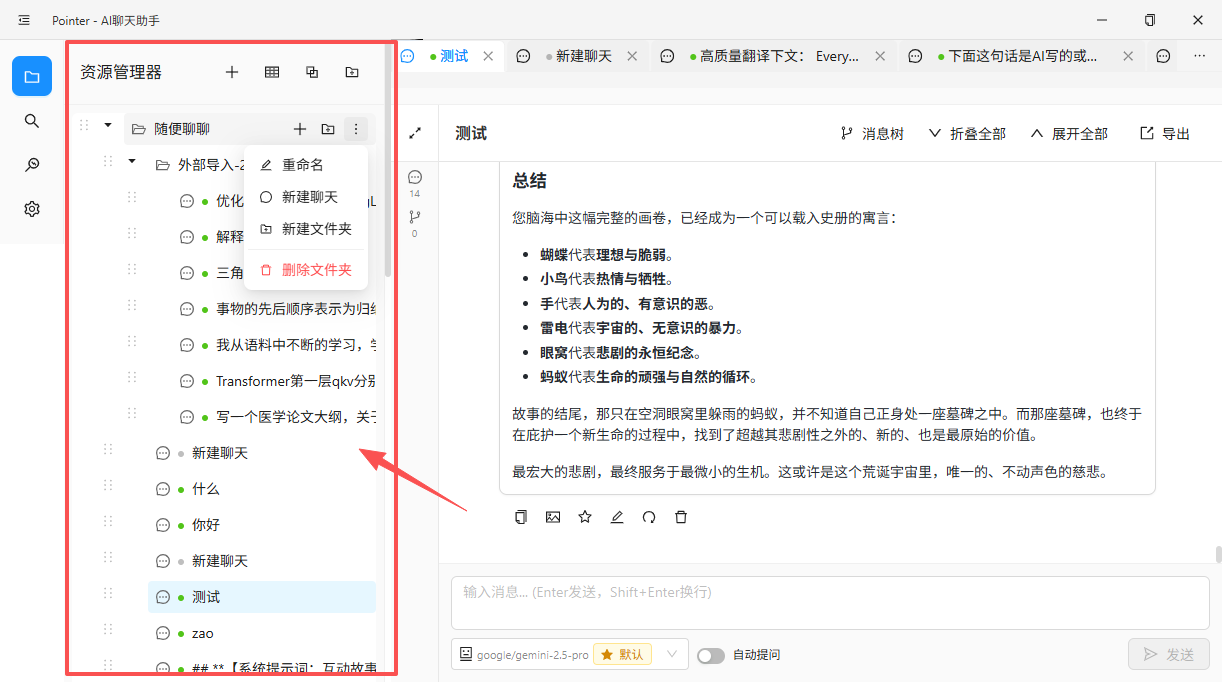Image resolution: width=1222 pixels, height=682 pixels.
Task: Click the multi-select copy icon in resource manager
Action: pyautogui.click(x=312, y=72)
